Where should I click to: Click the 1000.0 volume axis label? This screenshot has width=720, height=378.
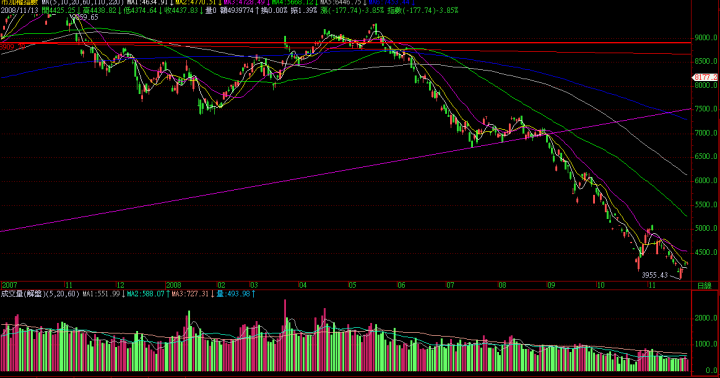tap(706, 344)
